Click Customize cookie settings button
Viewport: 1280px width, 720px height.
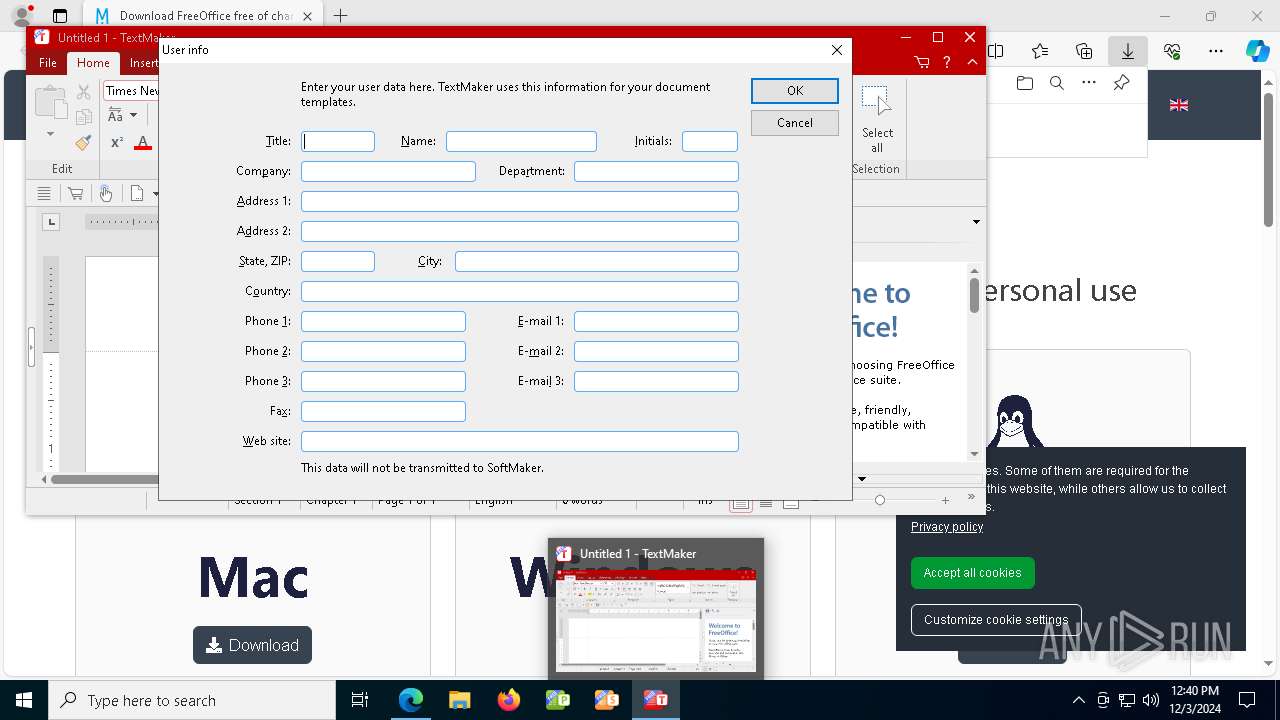[996, 620]
